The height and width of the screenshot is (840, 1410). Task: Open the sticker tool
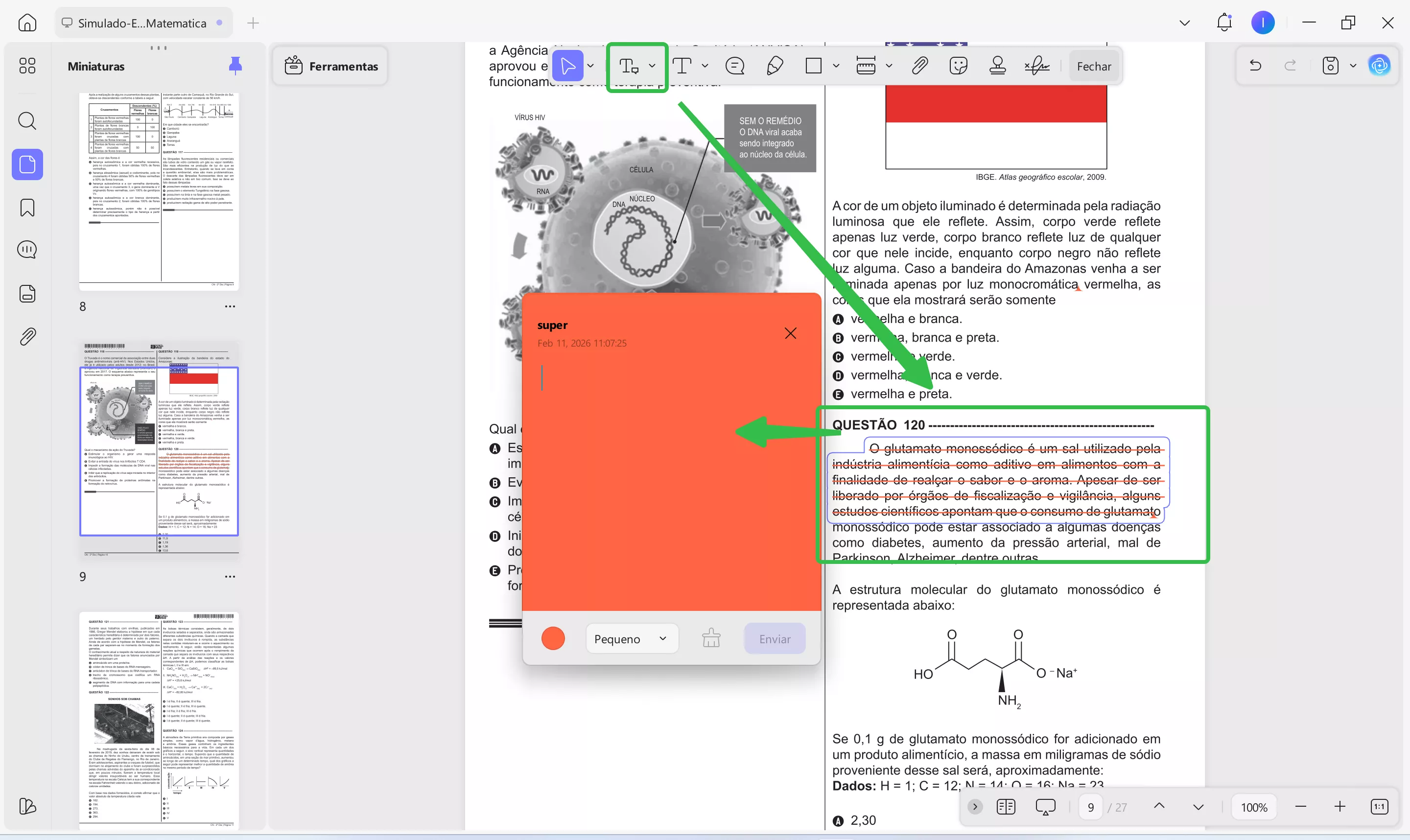pyautogui.click(x=958, y=66)
